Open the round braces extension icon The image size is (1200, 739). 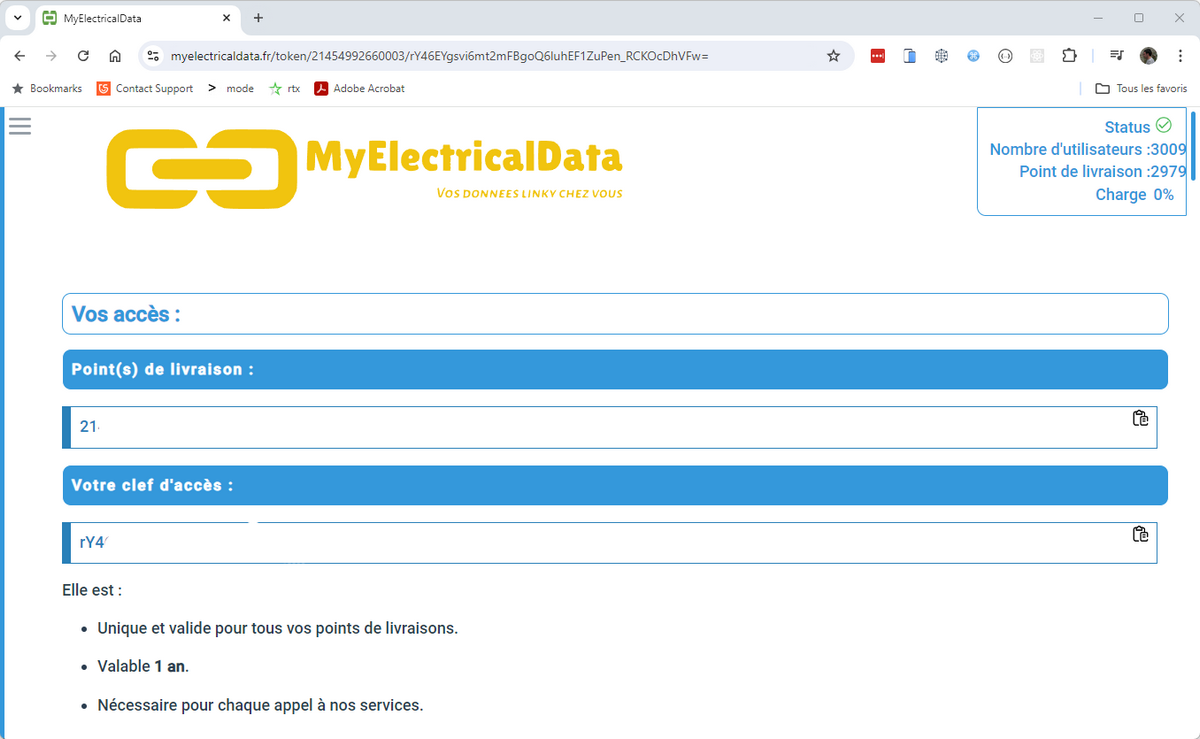tap(1005, 56)
